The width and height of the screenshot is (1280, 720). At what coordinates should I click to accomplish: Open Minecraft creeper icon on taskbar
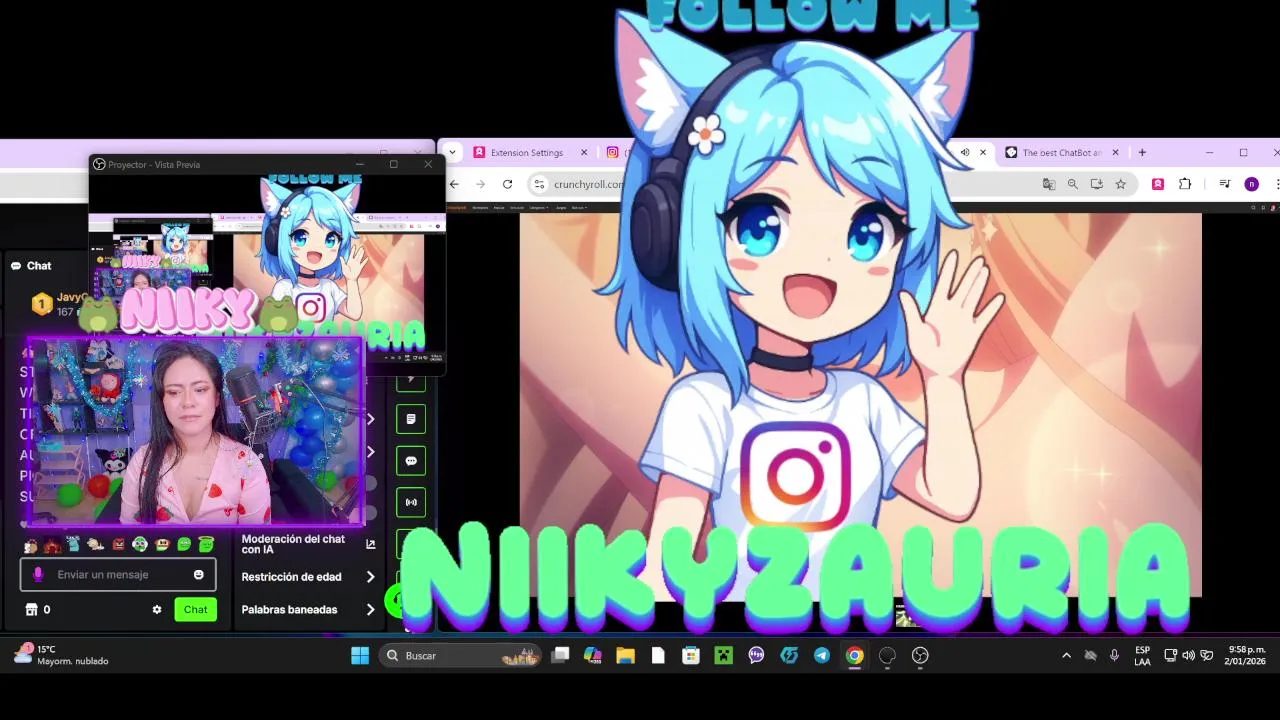click(723, 656)
